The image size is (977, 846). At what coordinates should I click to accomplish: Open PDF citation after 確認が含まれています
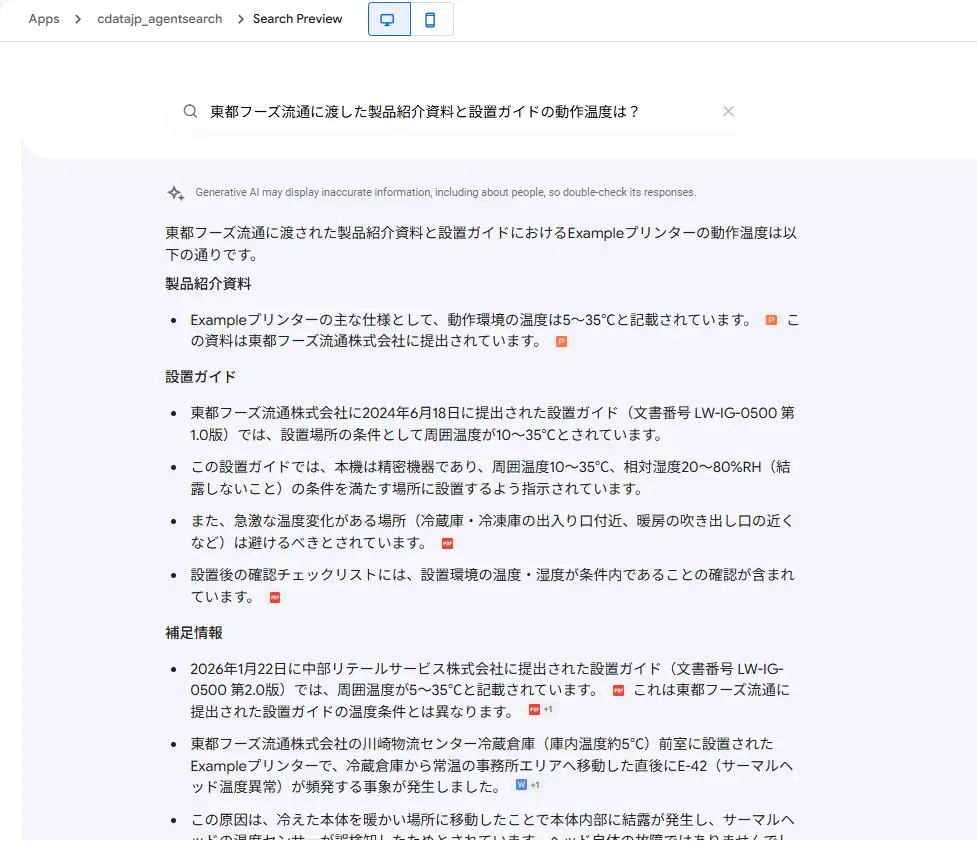tap(275, 598)
